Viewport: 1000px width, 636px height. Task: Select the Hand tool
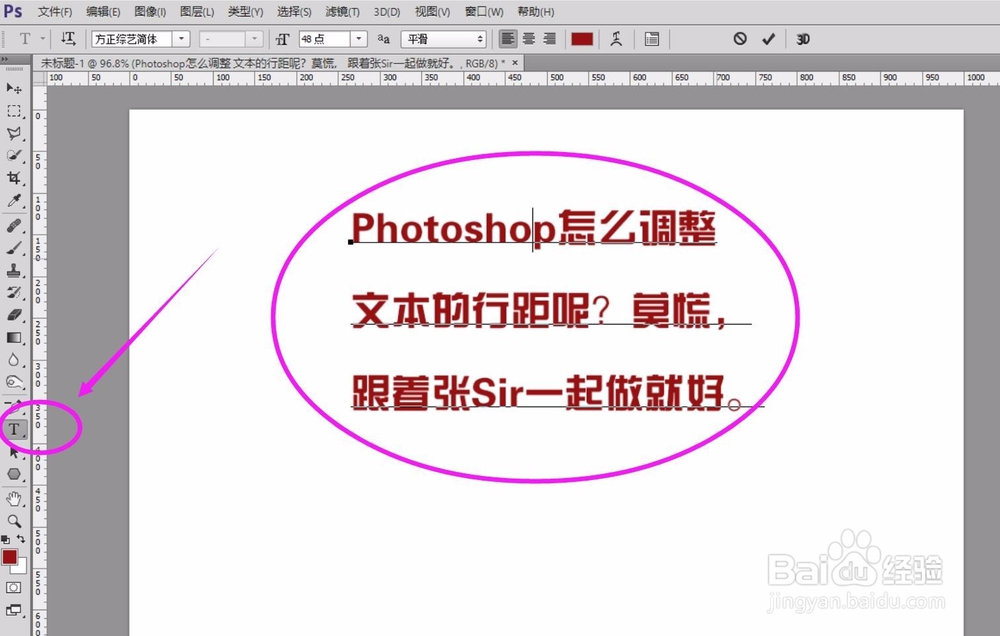click(14, 498)
